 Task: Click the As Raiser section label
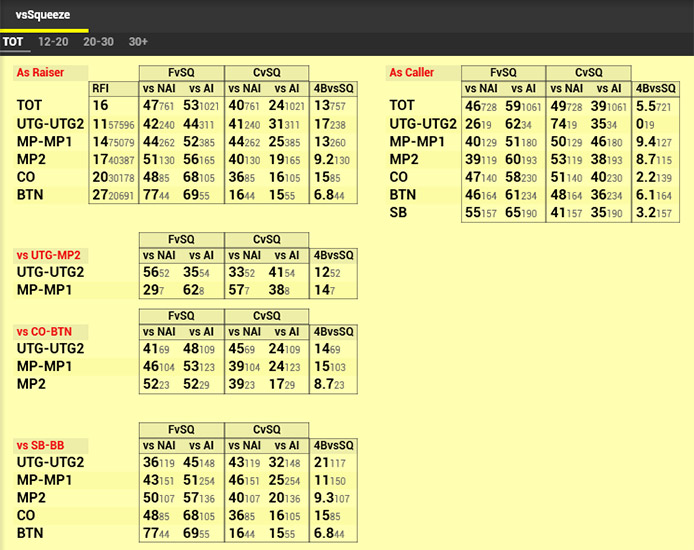(39, 73)
